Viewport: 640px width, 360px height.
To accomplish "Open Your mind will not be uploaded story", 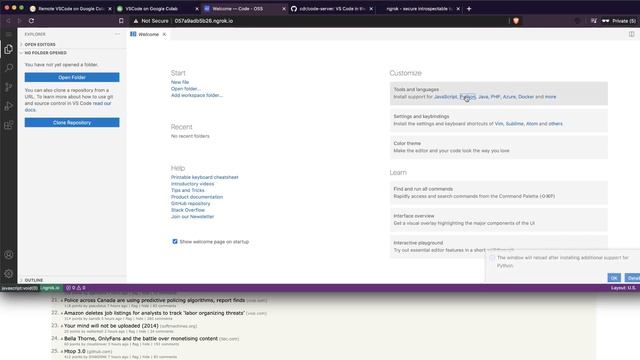I will (x=111, y=326).
